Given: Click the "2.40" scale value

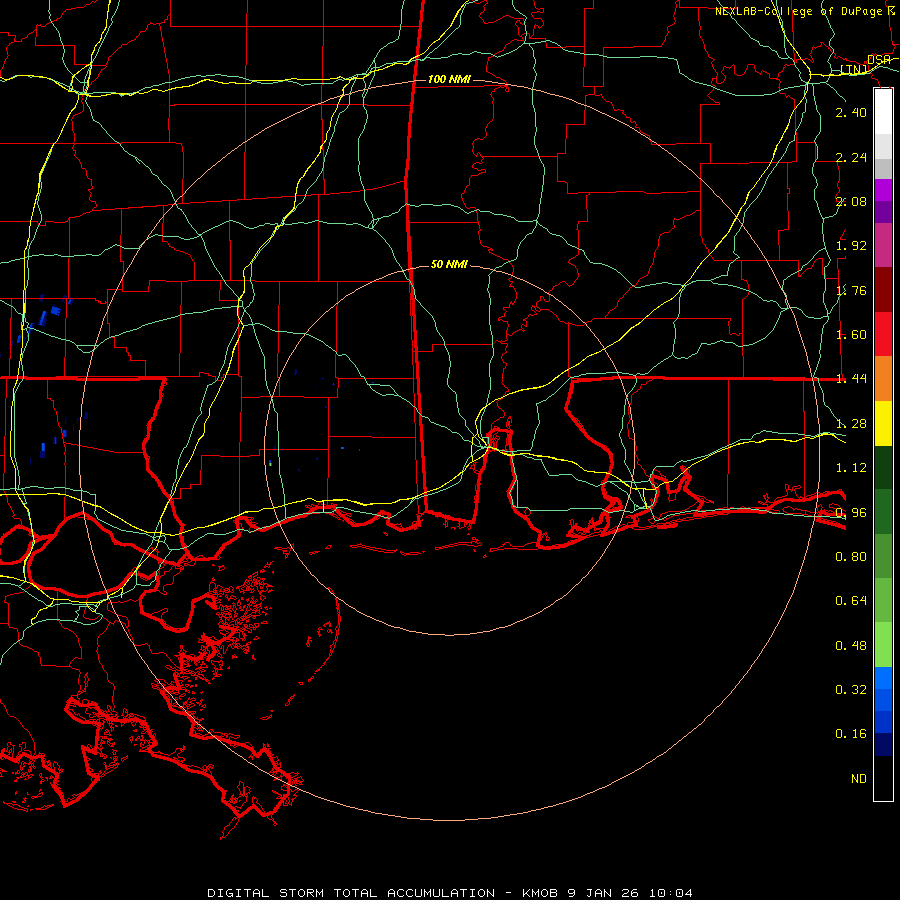Looking at the screenshot, I should tap(851, 112).
